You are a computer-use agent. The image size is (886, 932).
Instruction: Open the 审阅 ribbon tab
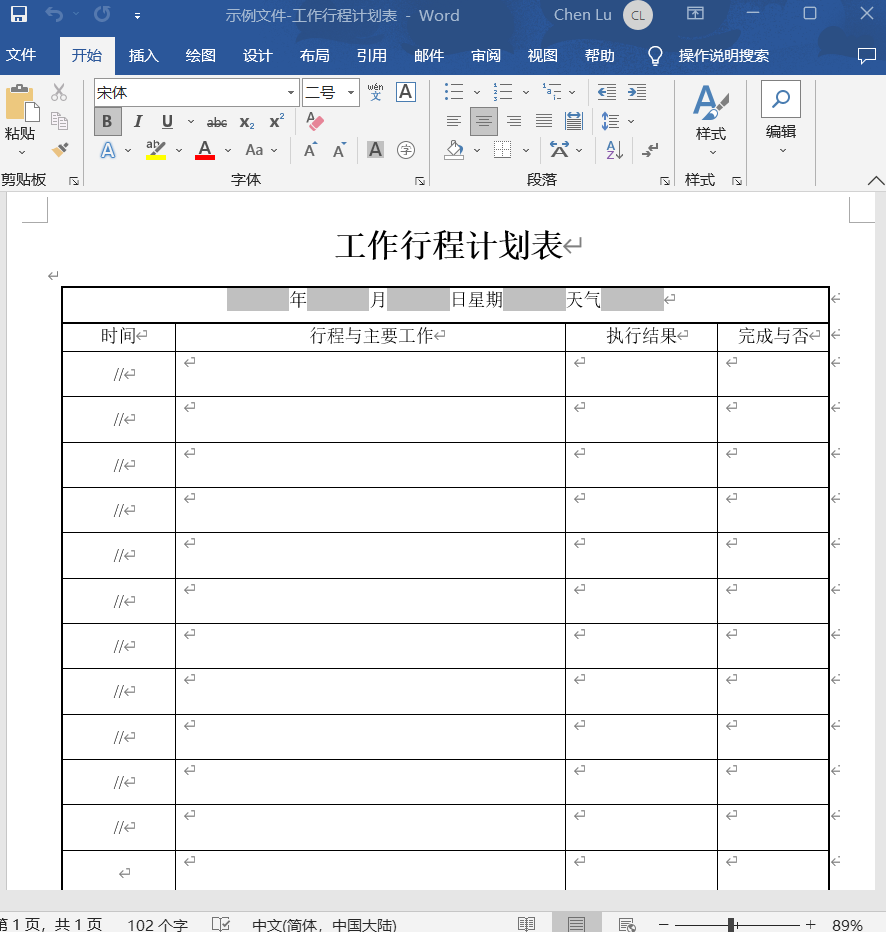click(485, 55)
